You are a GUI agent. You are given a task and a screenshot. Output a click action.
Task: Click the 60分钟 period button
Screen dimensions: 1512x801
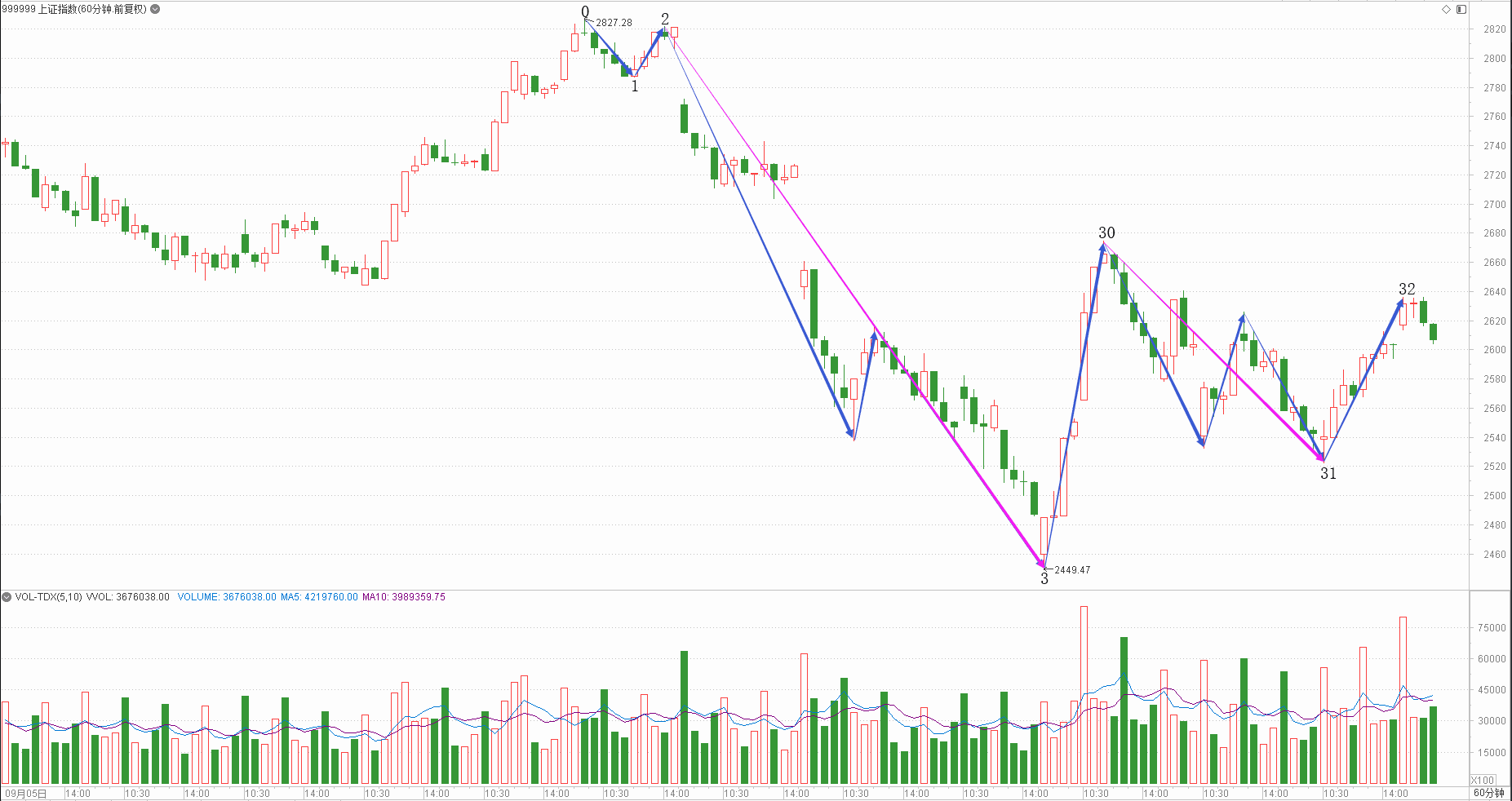pos(1488,793)
